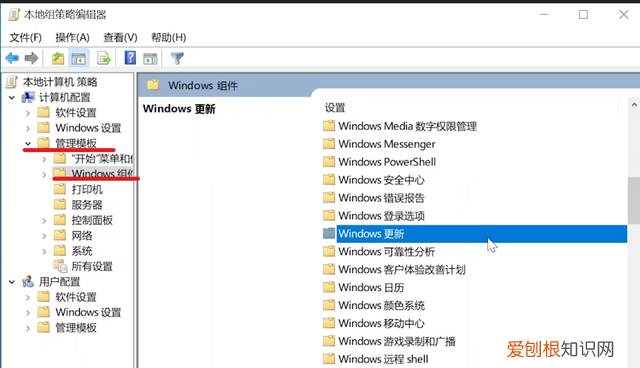Click the Forward arrow toolbar icon

(x=31, y=59)
